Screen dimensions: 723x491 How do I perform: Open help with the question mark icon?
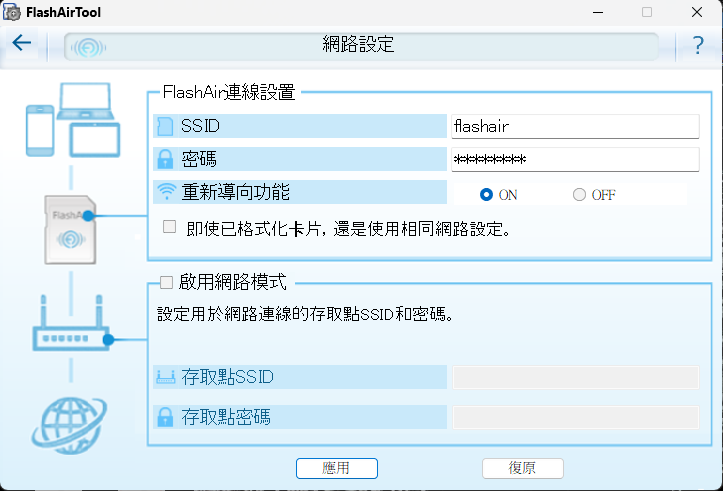[698, 45]
